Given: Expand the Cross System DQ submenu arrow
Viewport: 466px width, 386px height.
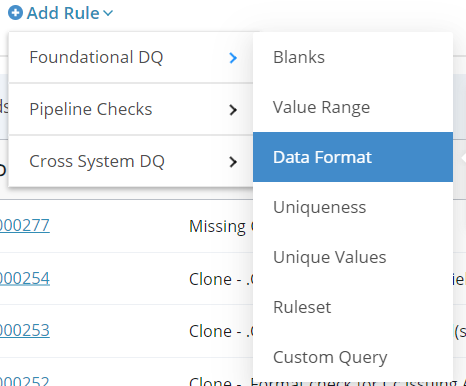Looking at the screenshot, I should click(233, 162).
